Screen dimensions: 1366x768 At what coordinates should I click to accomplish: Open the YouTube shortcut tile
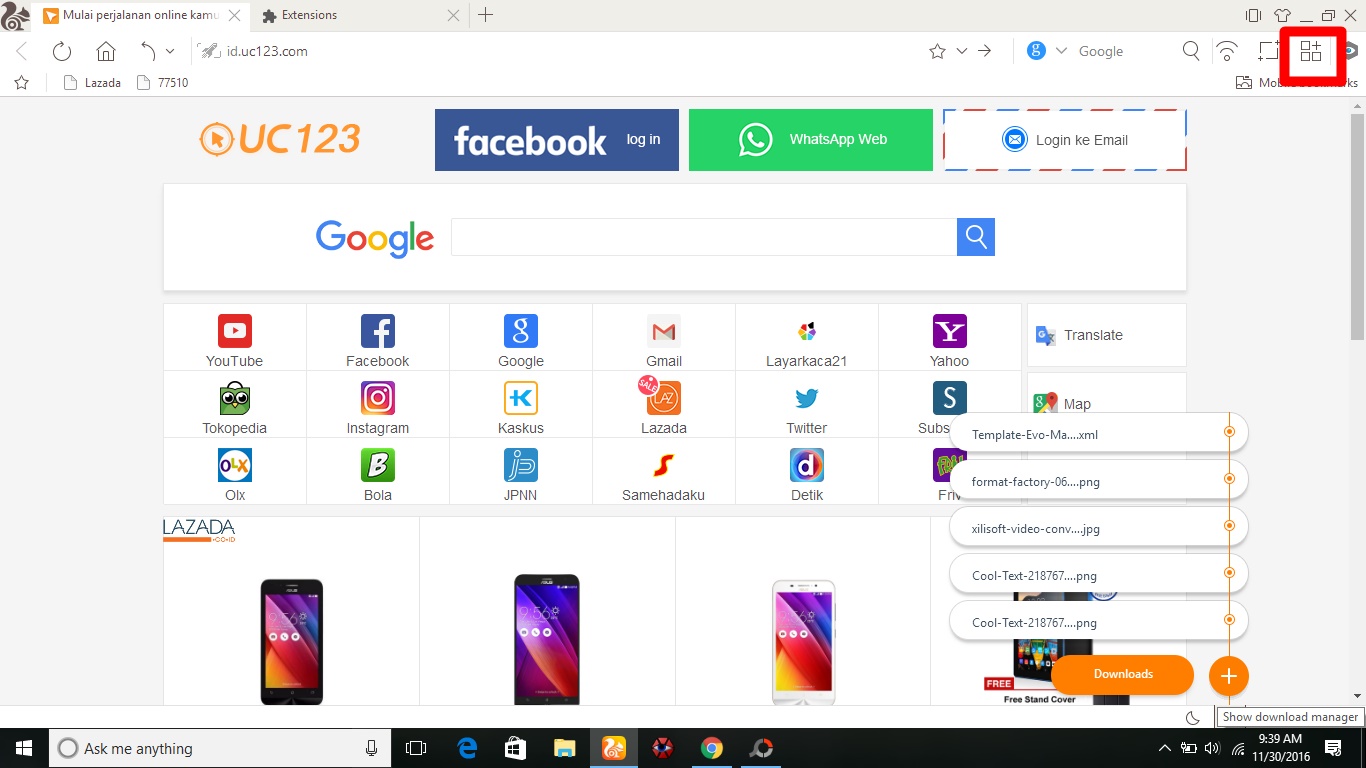pos(235,339)
